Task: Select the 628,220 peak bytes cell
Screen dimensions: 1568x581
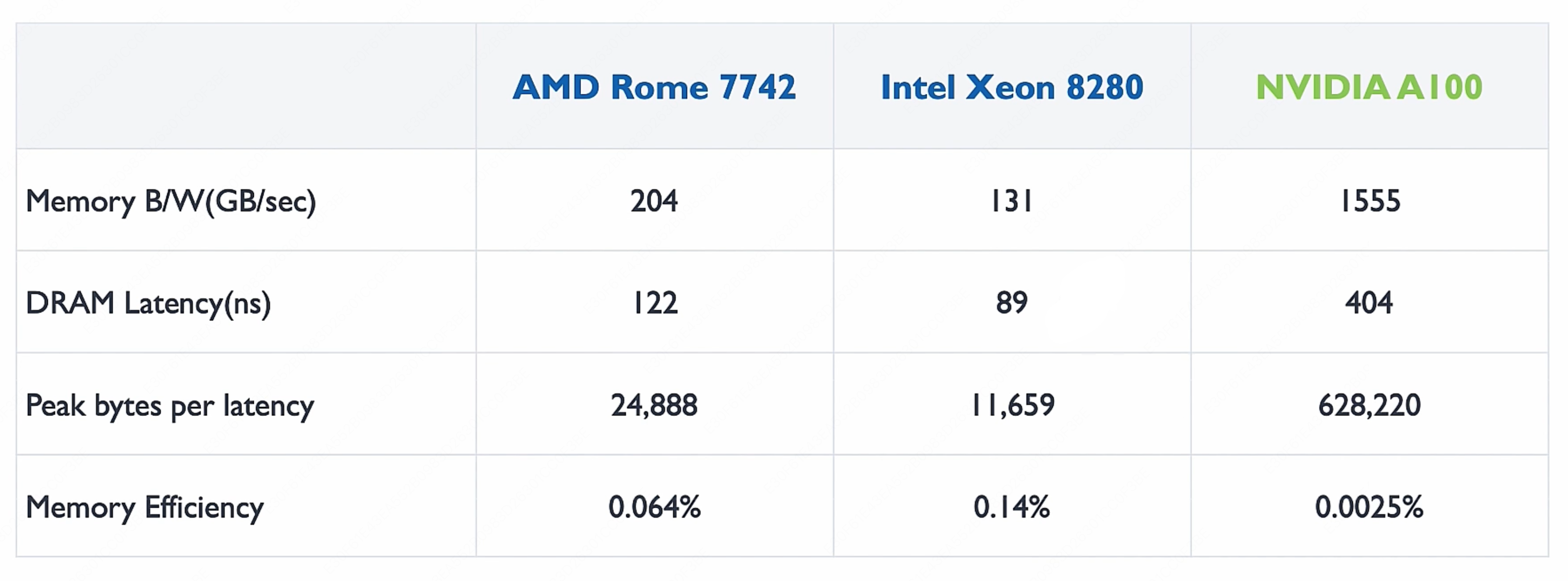Action: [x=1370, y=405]
